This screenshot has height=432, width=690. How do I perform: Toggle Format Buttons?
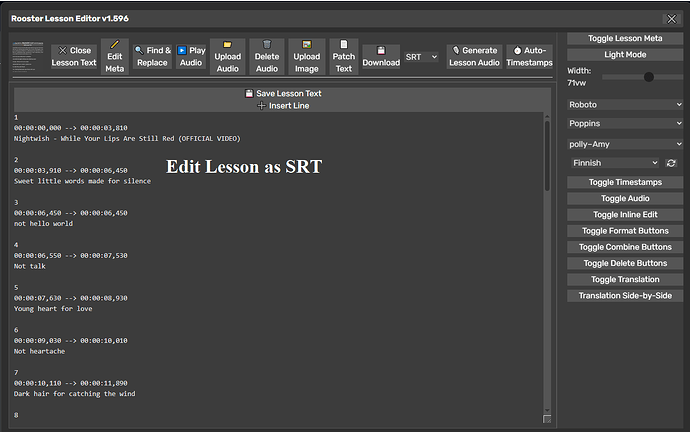pyautogui.click(x=625, y=231)
